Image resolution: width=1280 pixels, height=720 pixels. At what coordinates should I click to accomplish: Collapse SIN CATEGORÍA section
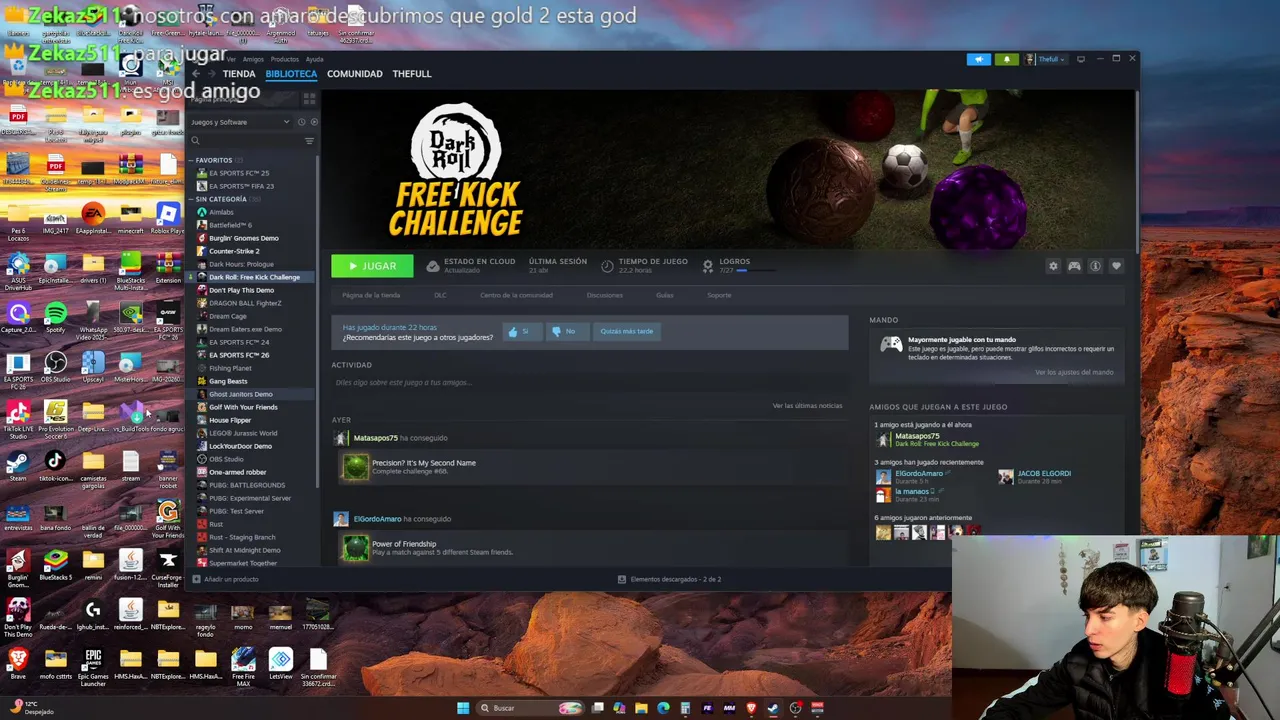[190, 199]
